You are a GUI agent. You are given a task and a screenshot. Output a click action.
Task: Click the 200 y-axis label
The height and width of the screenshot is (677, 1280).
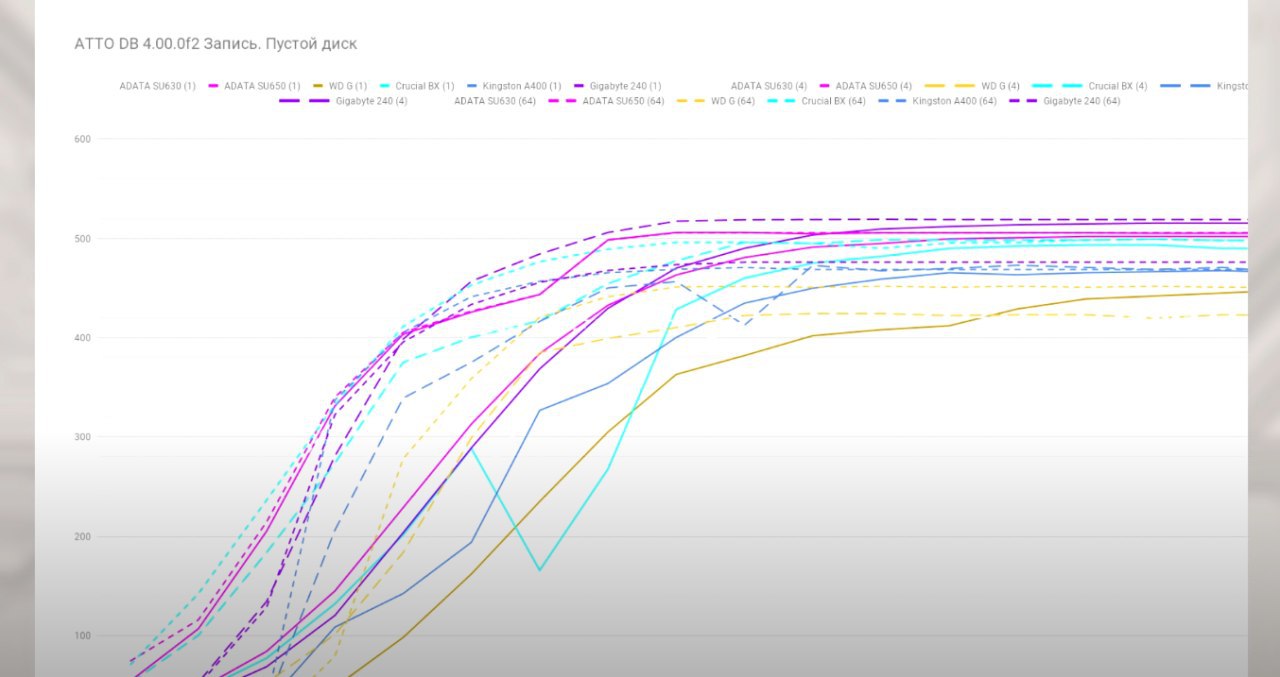(x=83, y=537)
